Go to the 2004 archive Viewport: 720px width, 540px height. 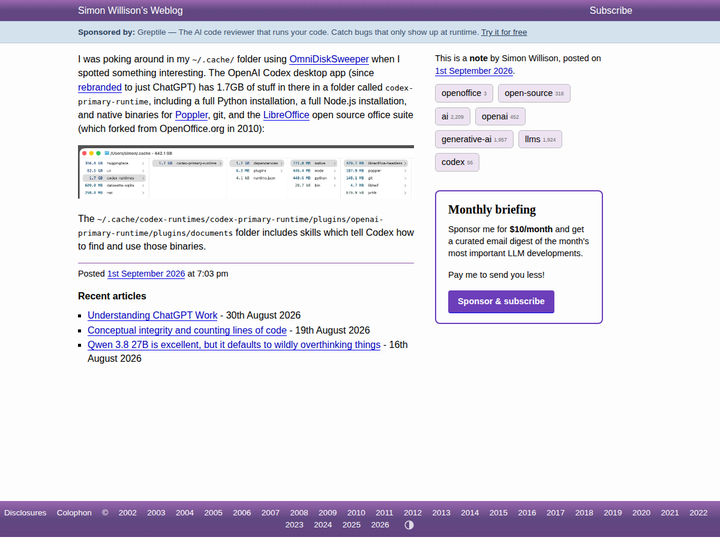click(x=185, y=513)
